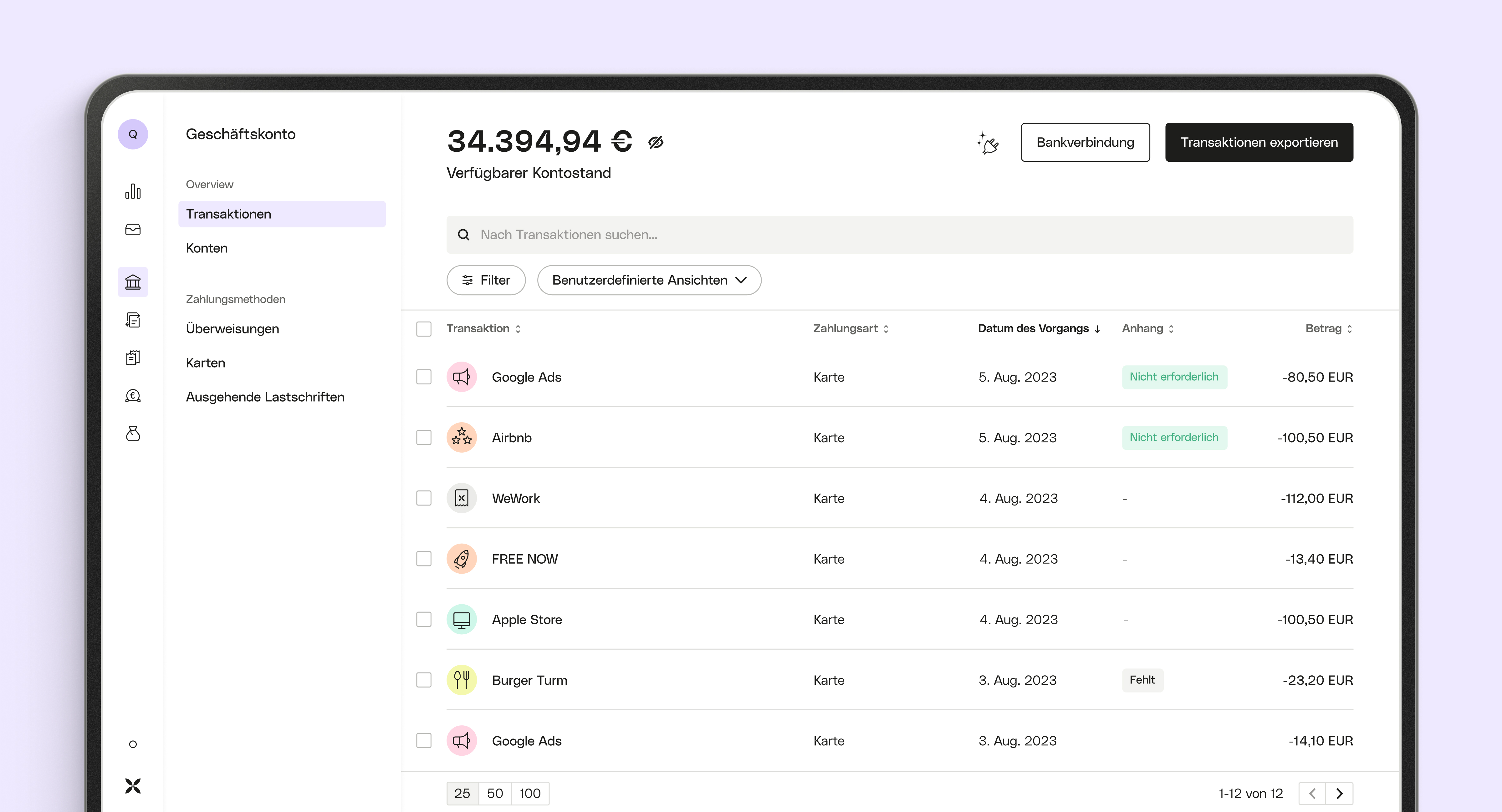Viewport: 1502px width, 812px height.
Task: Set page size to 100 transactions
Action: pos(529,793)
